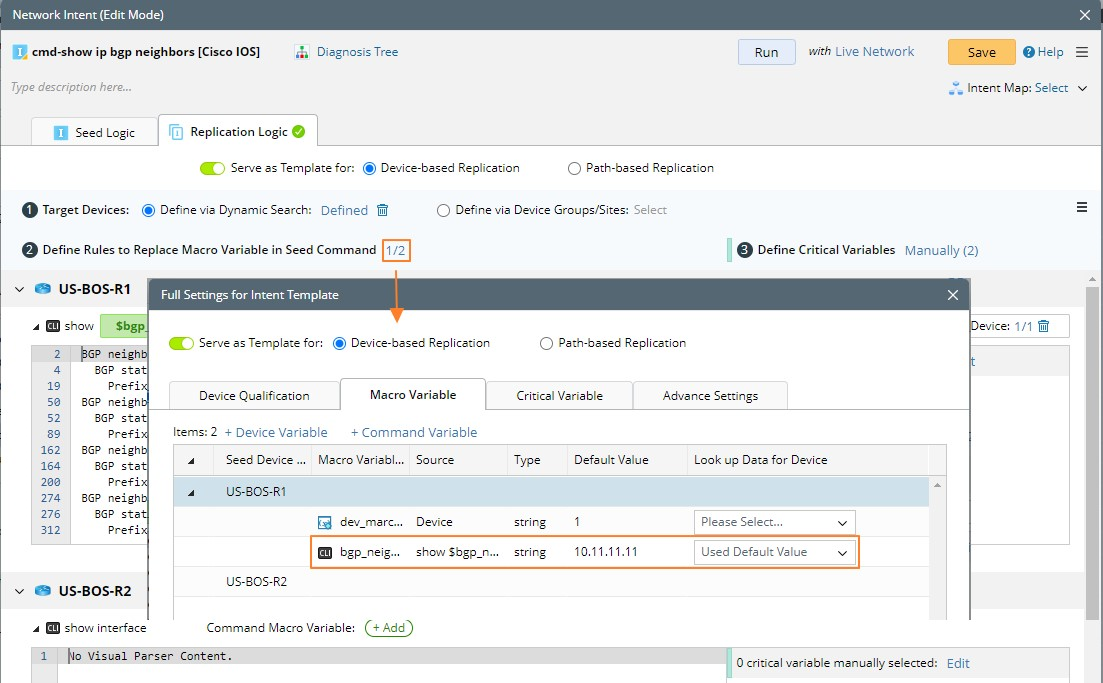Select Path-based Replication in the dialog
1103x683 pixels.
[546, 343]
